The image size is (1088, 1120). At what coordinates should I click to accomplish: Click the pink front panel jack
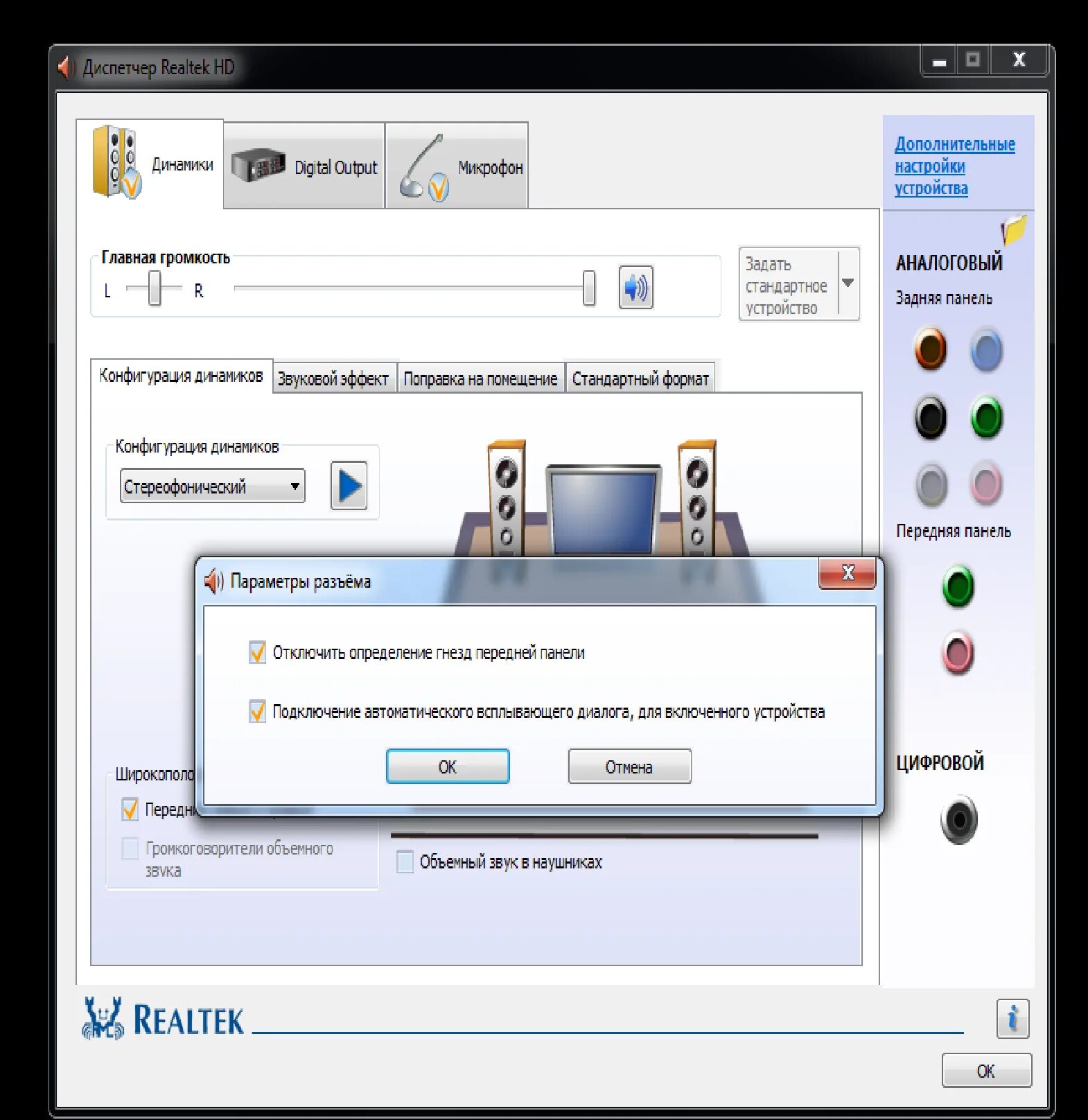(958, 653)
